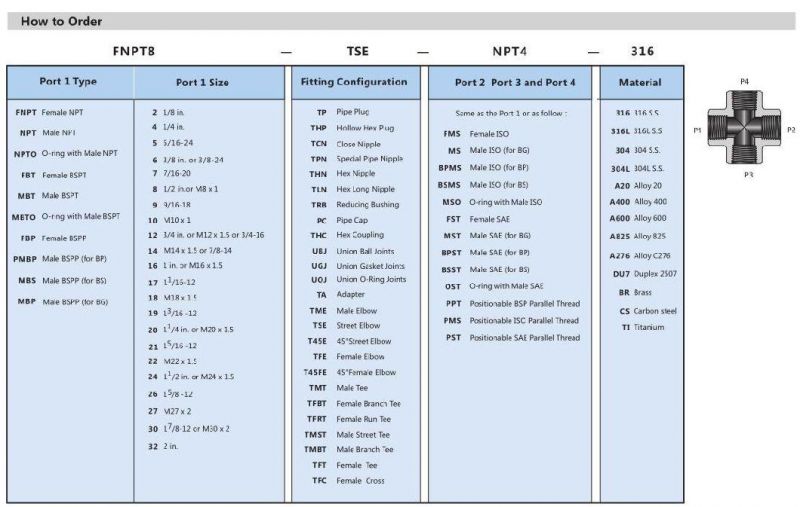Click size row '10 M10 x 1'
800x507 pixels.
169,220
